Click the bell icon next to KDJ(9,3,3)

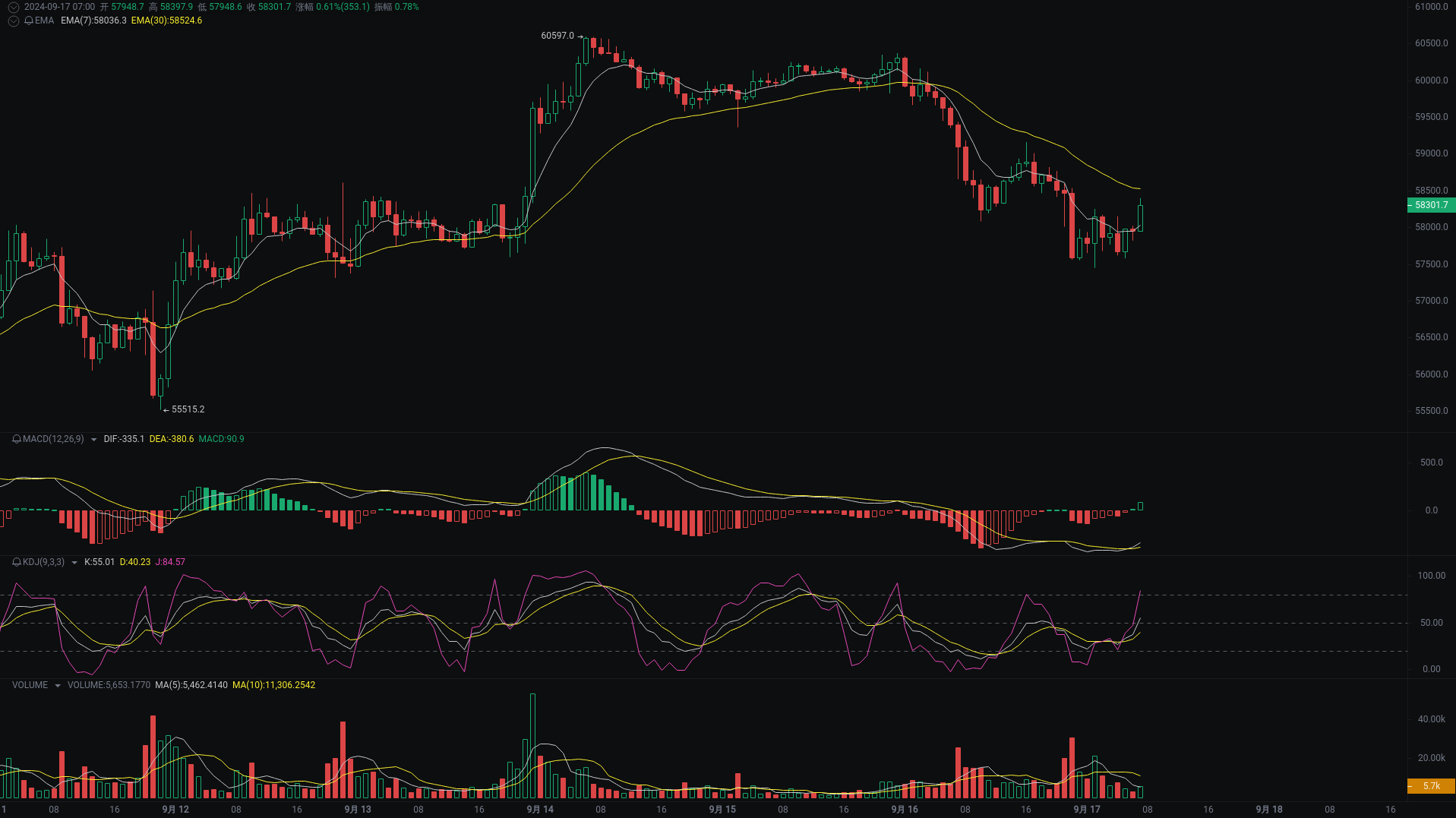click(x=15, y=562)
